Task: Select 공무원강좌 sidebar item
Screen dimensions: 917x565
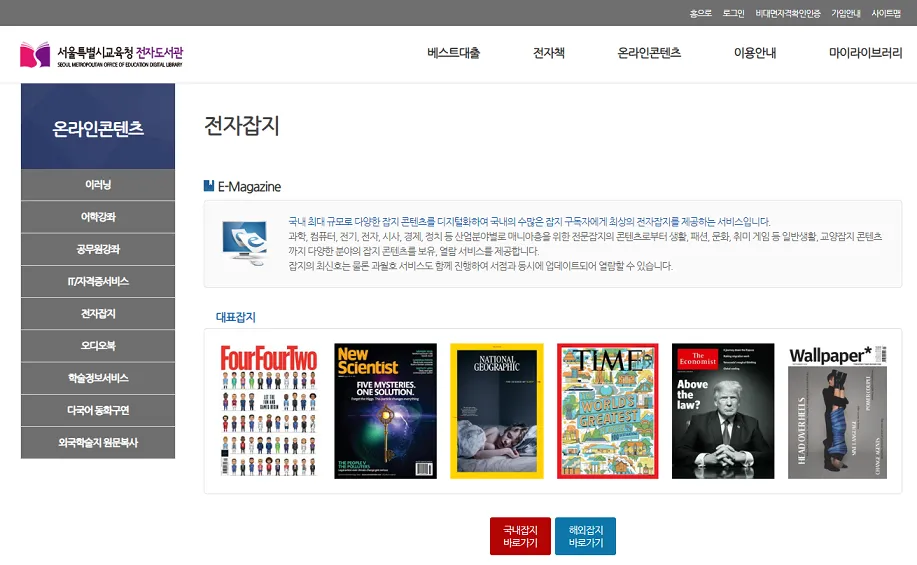Action: click(98, 249)
